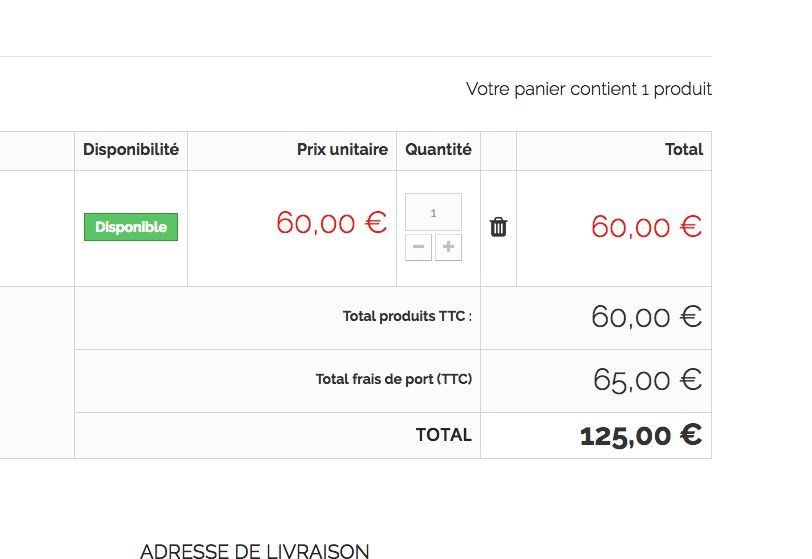Click the empty header cell above trash icon
This screenshot has height=559, width=812.
(499, 151)
